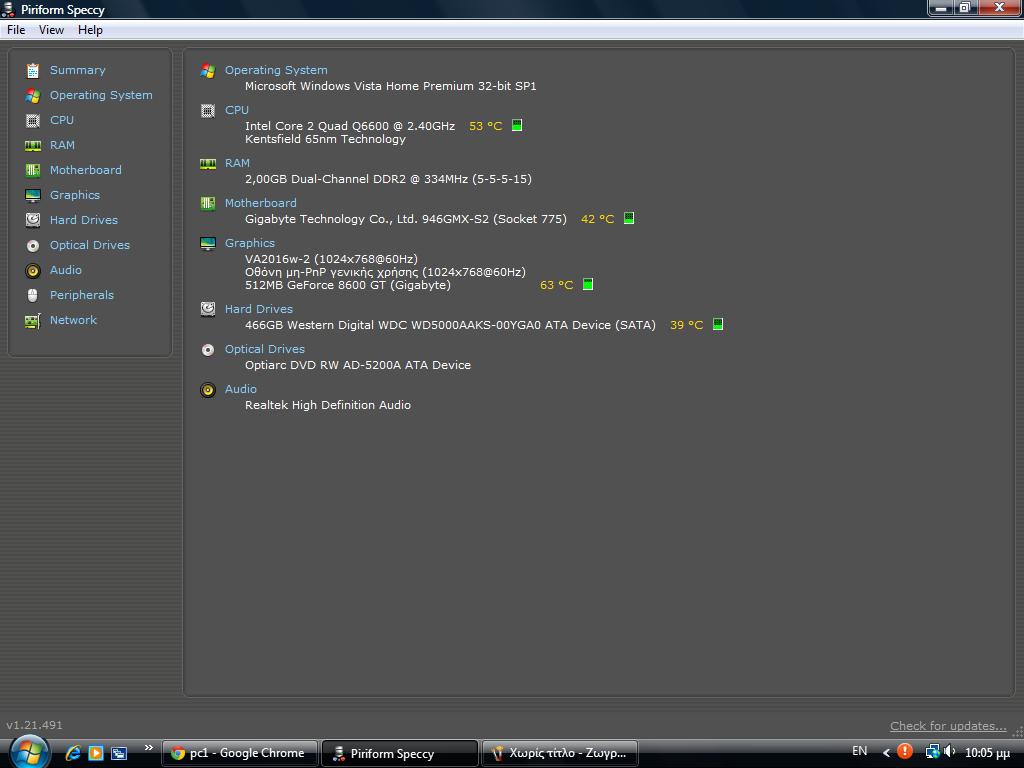Viewport: 1024px width, 768px height.
Task: Click the Windows flag icon beside Operating System heading
Action: [208, 71]
